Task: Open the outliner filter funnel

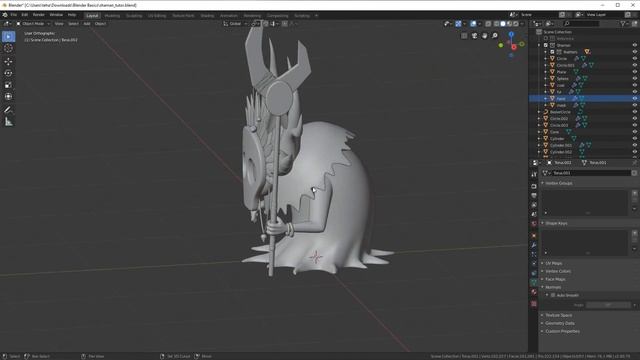Action: coord(623,24)
